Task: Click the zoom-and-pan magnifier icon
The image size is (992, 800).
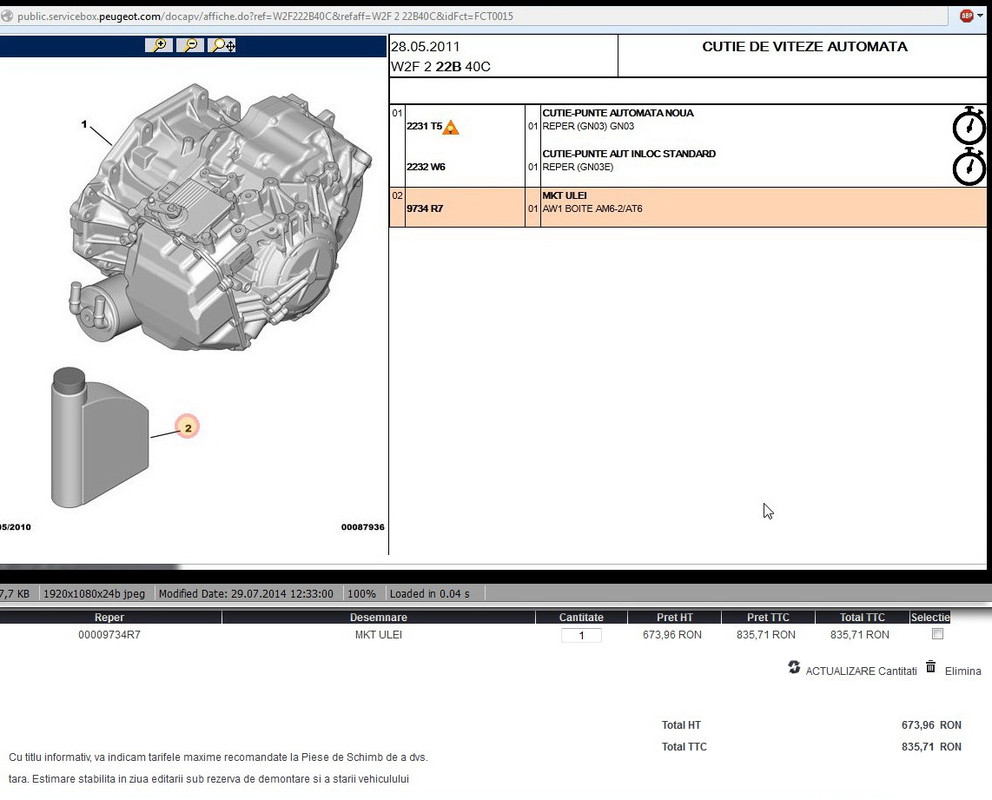Action: (223, 46)
